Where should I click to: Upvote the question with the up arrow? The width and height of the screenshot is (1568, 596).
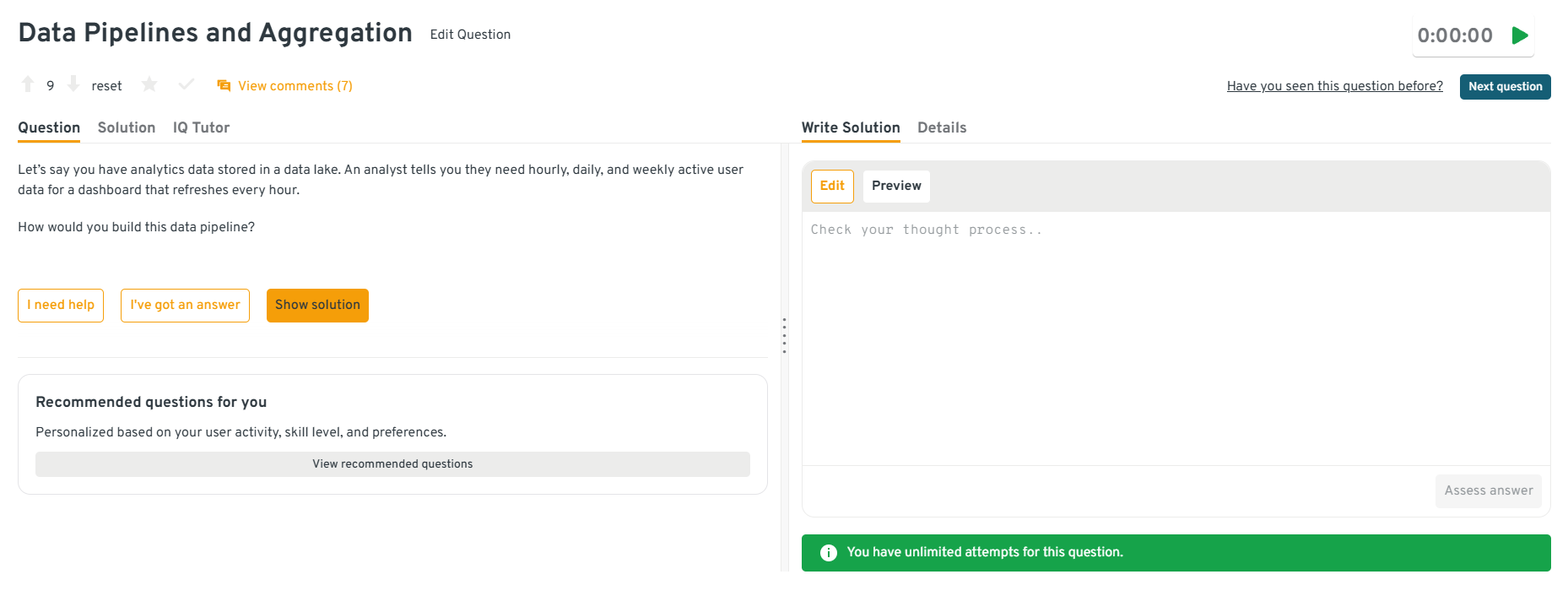28,84
